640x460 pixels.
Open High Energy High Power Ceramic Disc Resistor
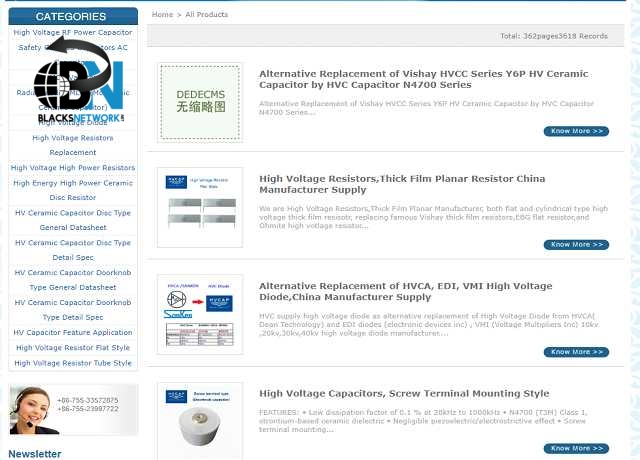(x=73, y=190)
